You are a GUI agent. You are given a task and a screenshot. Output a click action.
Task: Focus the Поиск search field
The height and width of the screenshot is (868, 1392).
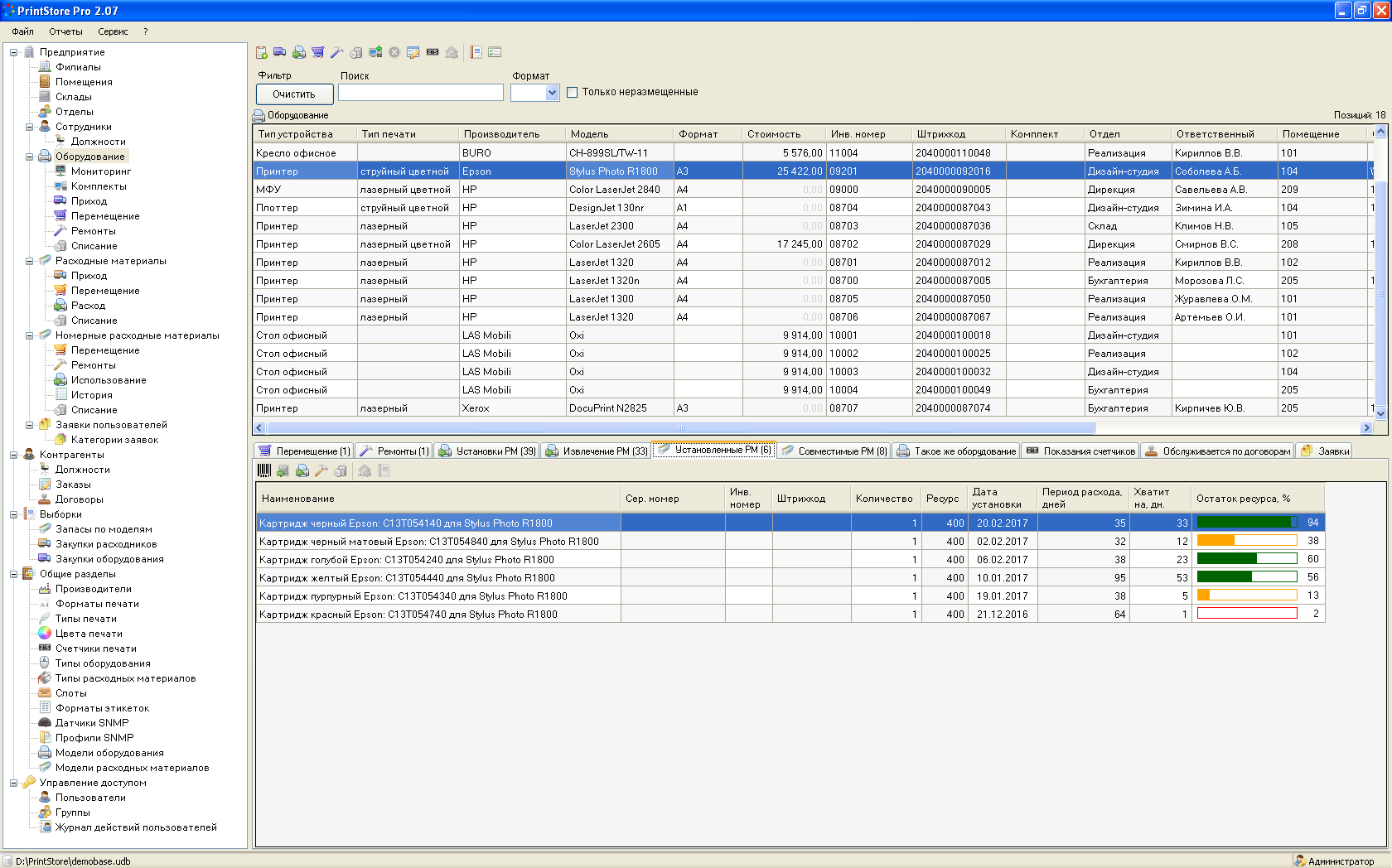421,93
